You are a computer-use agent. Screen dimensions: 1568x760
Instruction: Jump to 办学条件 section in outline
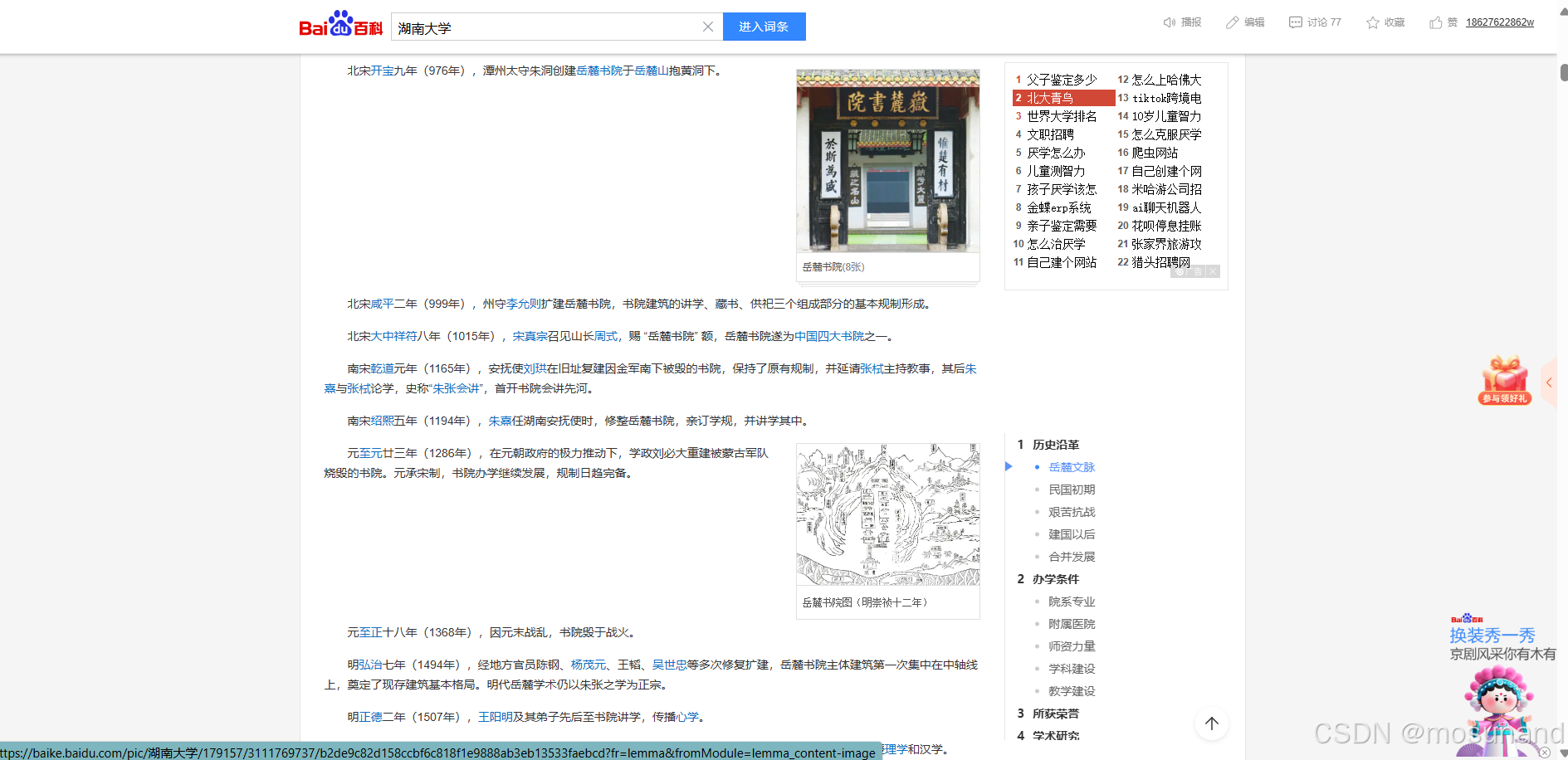(1055, 579)
